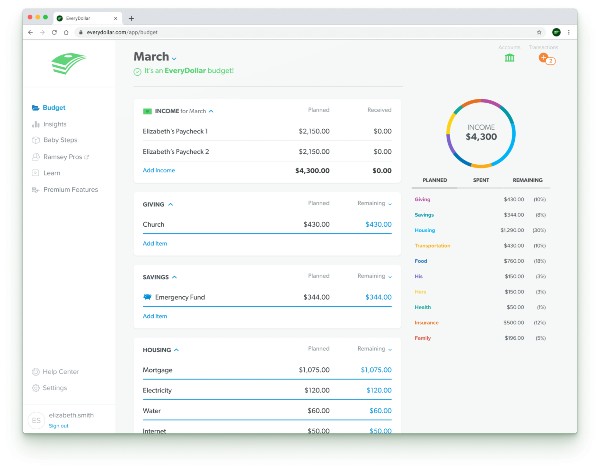600x470 pixels.
Task: Open Help Center link
Action: click(x=60, y=372)
